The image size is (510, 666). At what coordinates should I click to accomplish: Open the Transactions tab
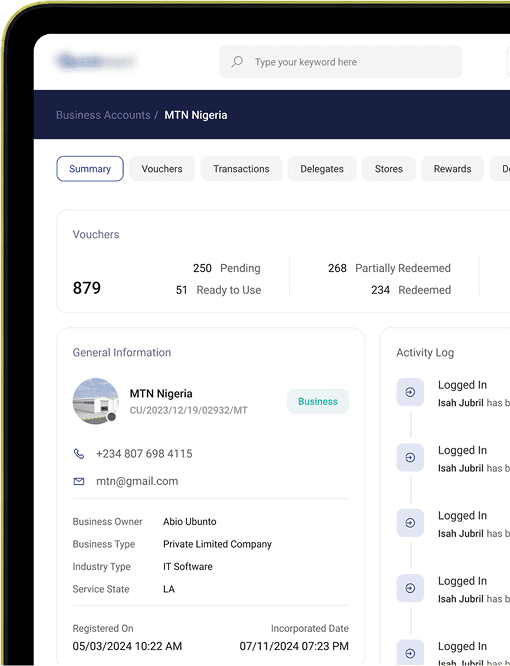[241, 169]
